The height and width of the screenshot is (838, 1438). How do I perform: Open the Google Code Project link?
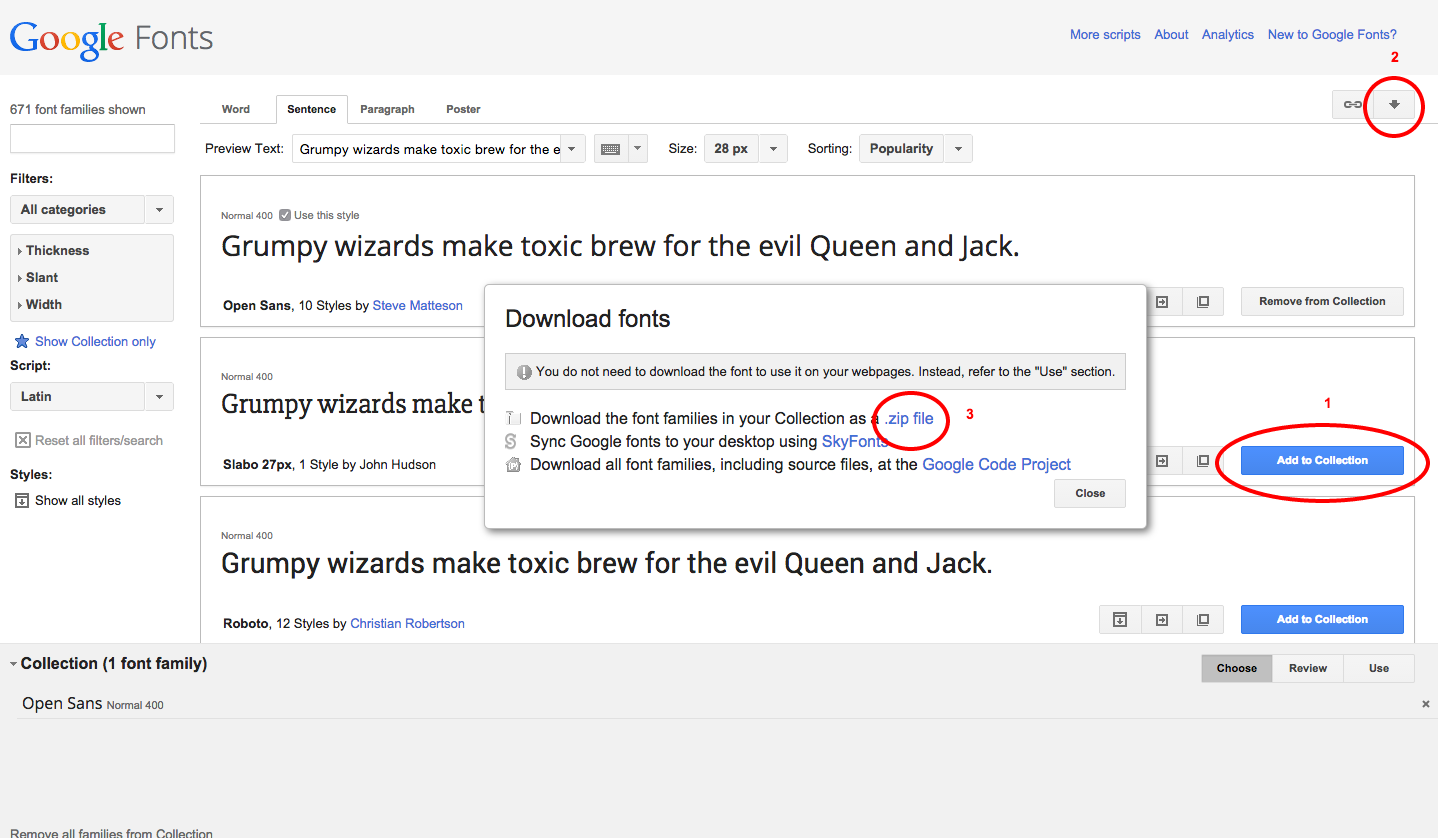tap(996, 464)
